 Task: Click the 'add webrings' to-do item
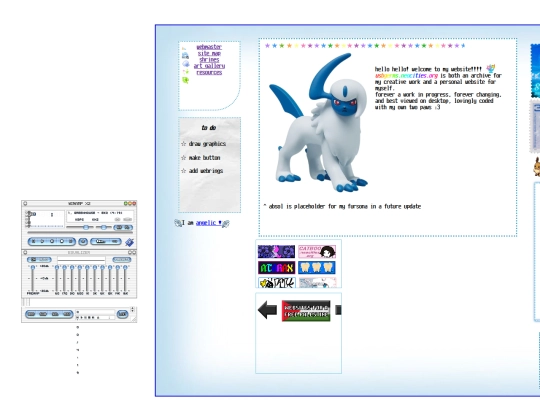(x=206, y=171)
